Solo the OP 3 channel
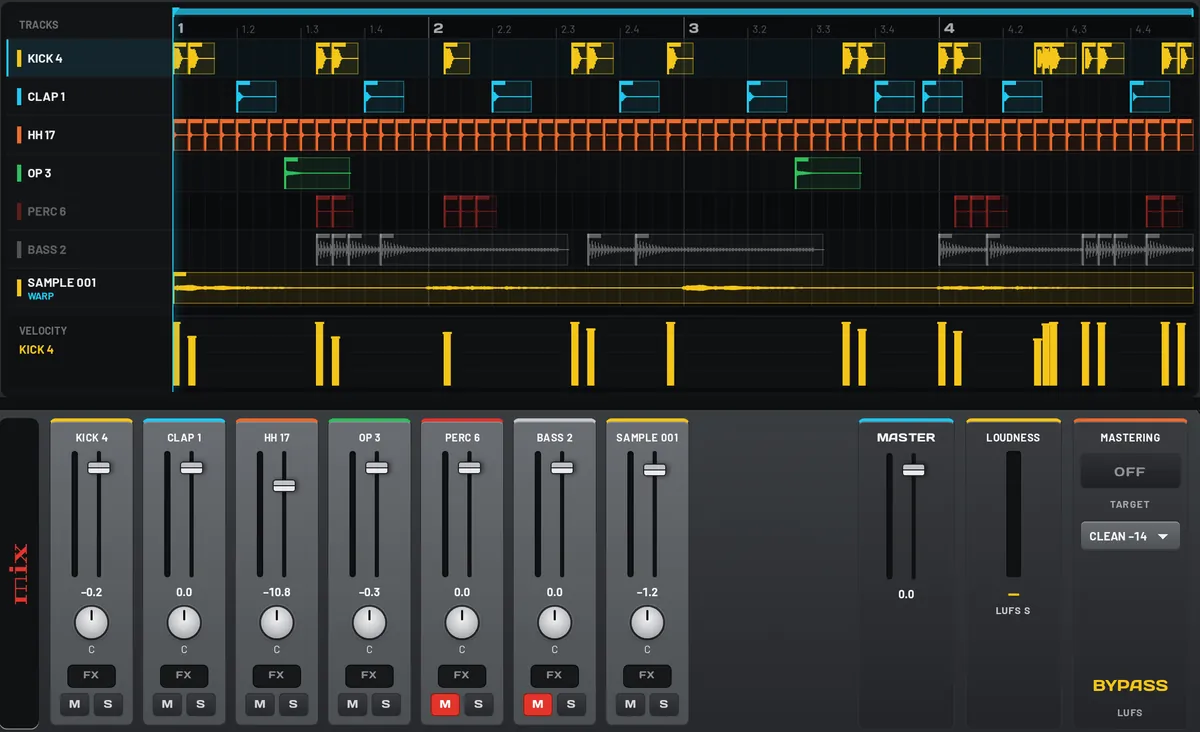Screen dimensions: 1200x732 point(385,704)
